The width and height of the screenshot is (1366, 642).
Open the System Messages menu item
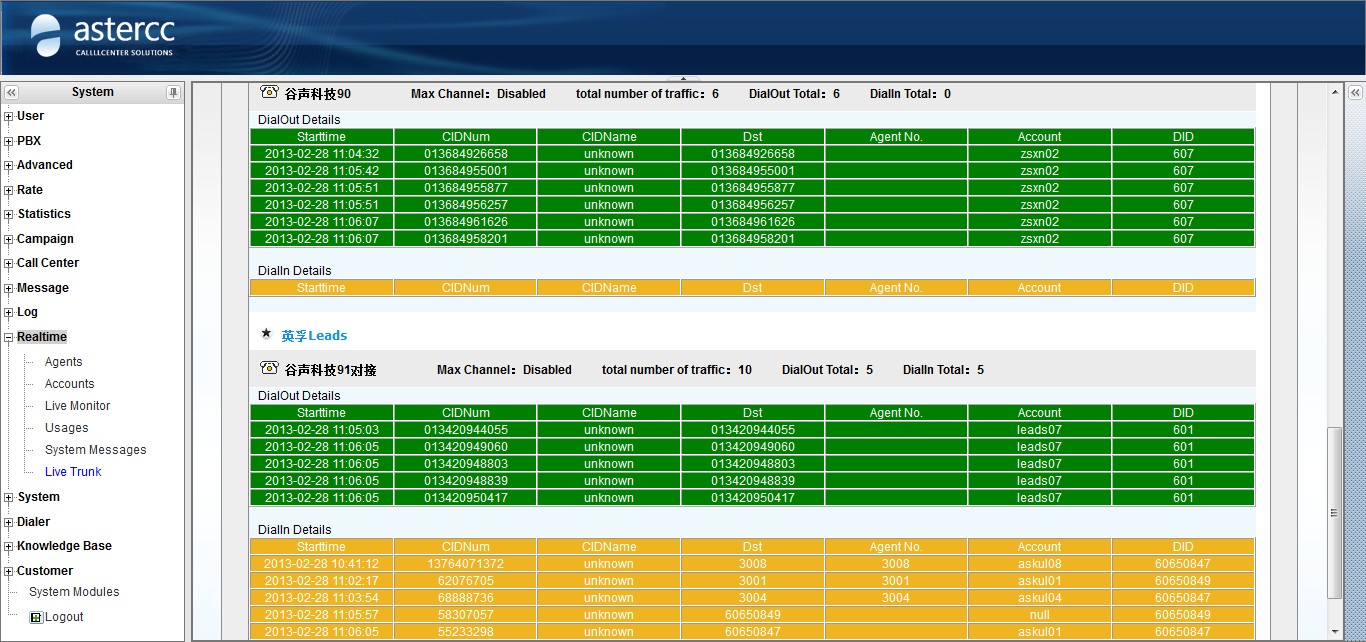95,450
